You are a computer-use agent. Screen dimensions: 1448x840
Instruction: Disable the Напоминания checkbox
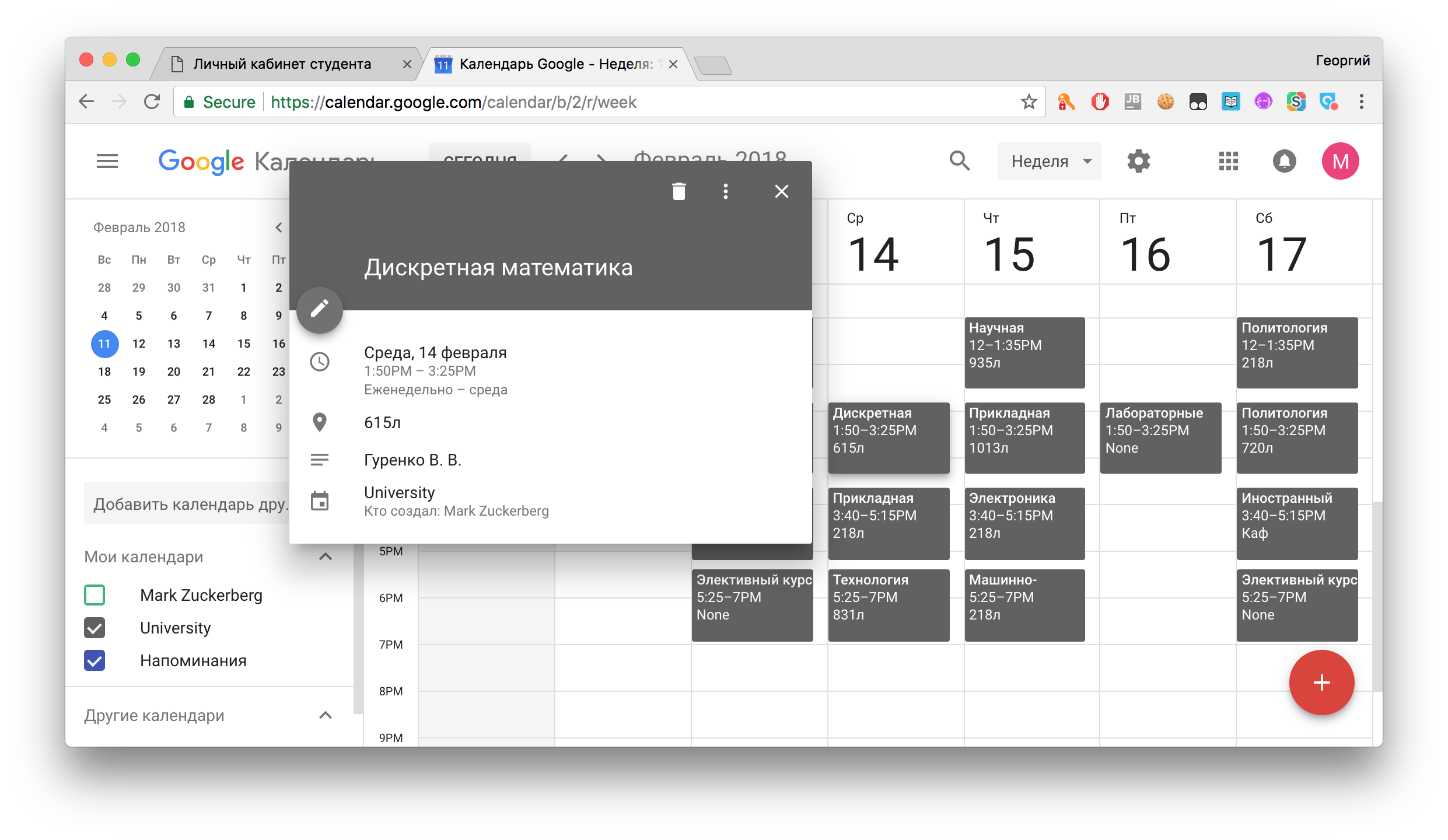95,660
